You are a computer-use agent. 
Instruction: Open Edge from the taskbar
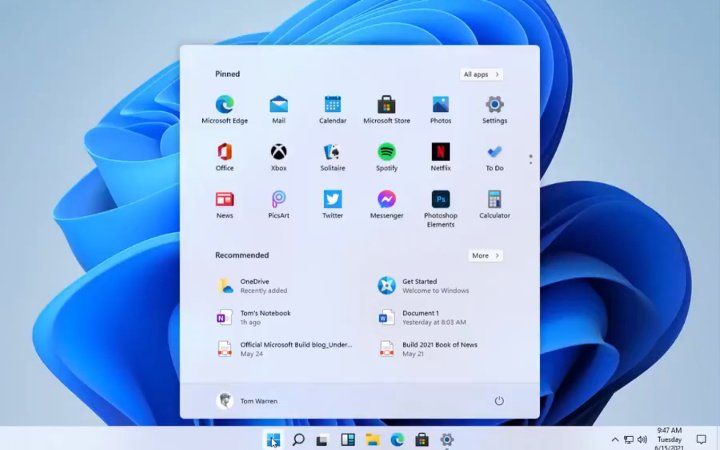click(397, 439)
